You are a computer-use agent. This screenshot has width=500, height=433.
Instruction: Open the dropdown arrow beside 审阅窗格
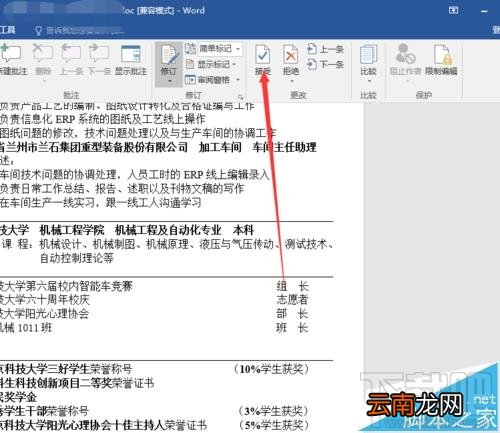click(x=238, y=80)
